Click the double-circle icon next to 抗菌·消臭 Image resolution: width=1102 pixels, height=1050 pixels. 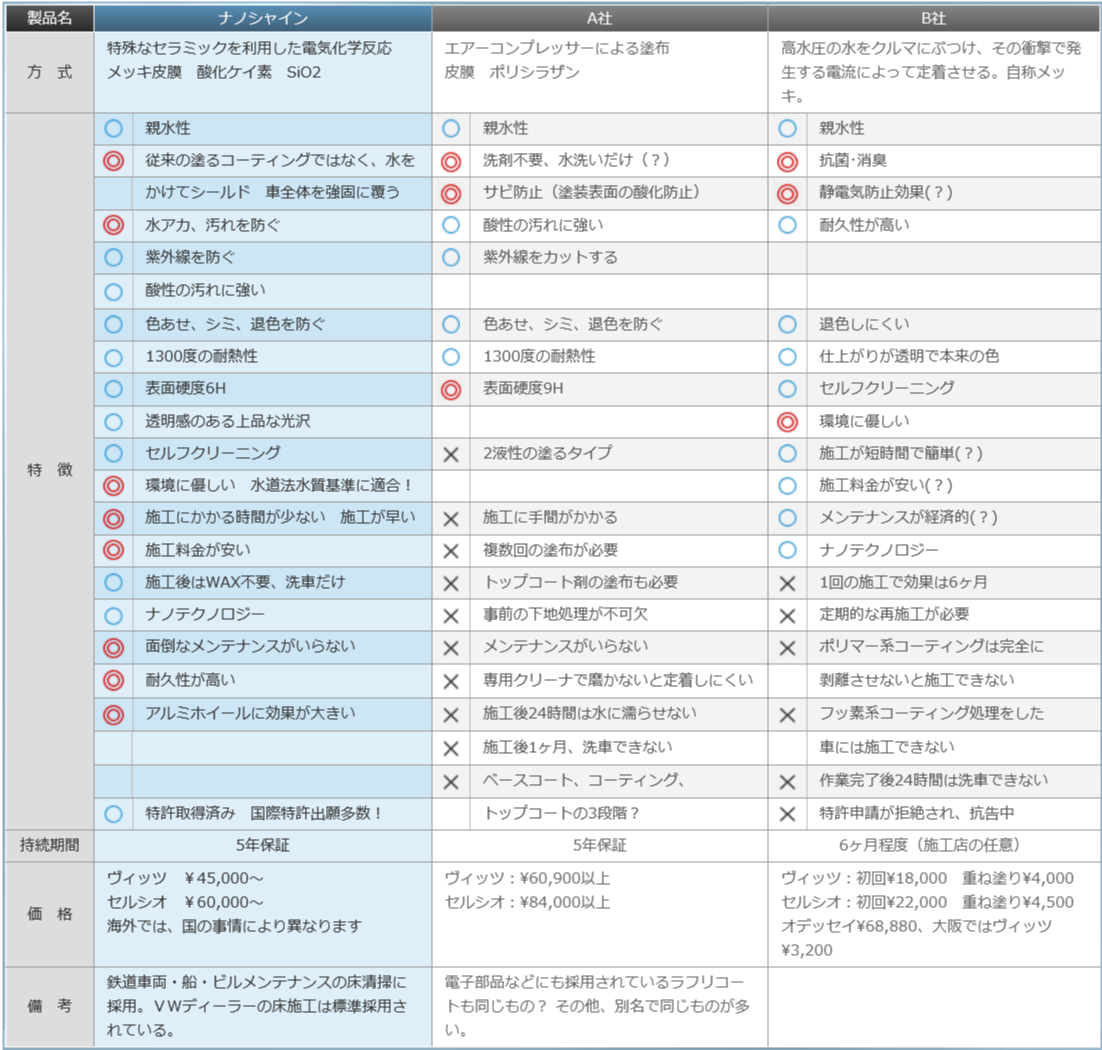(x=787, y=162)
